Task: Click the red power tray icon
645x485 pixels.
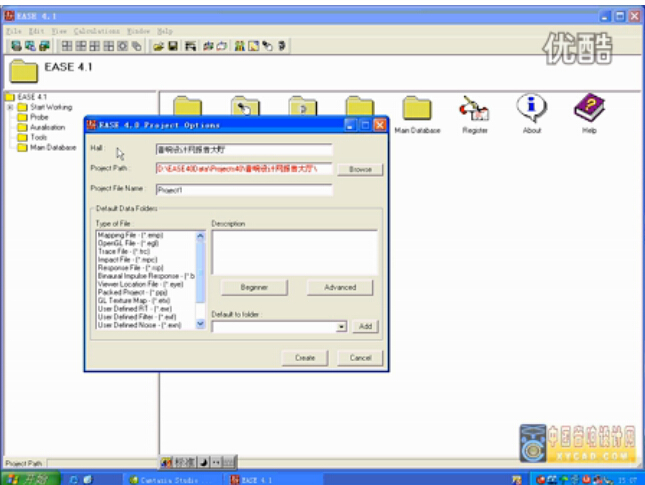Action: [586, 479]
